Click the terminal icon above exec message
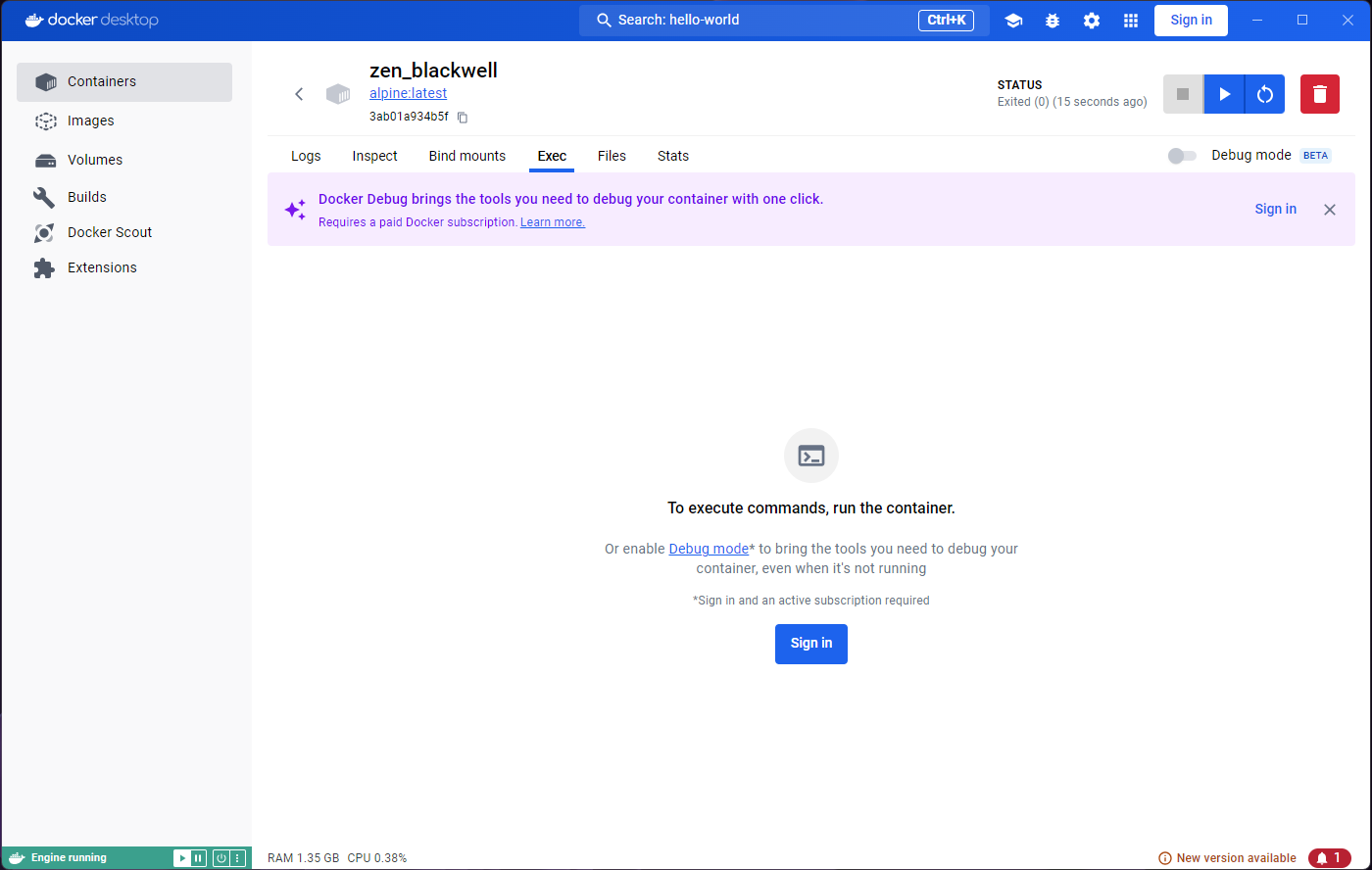This screenshot has width=1372, height=870. [811, 456]
